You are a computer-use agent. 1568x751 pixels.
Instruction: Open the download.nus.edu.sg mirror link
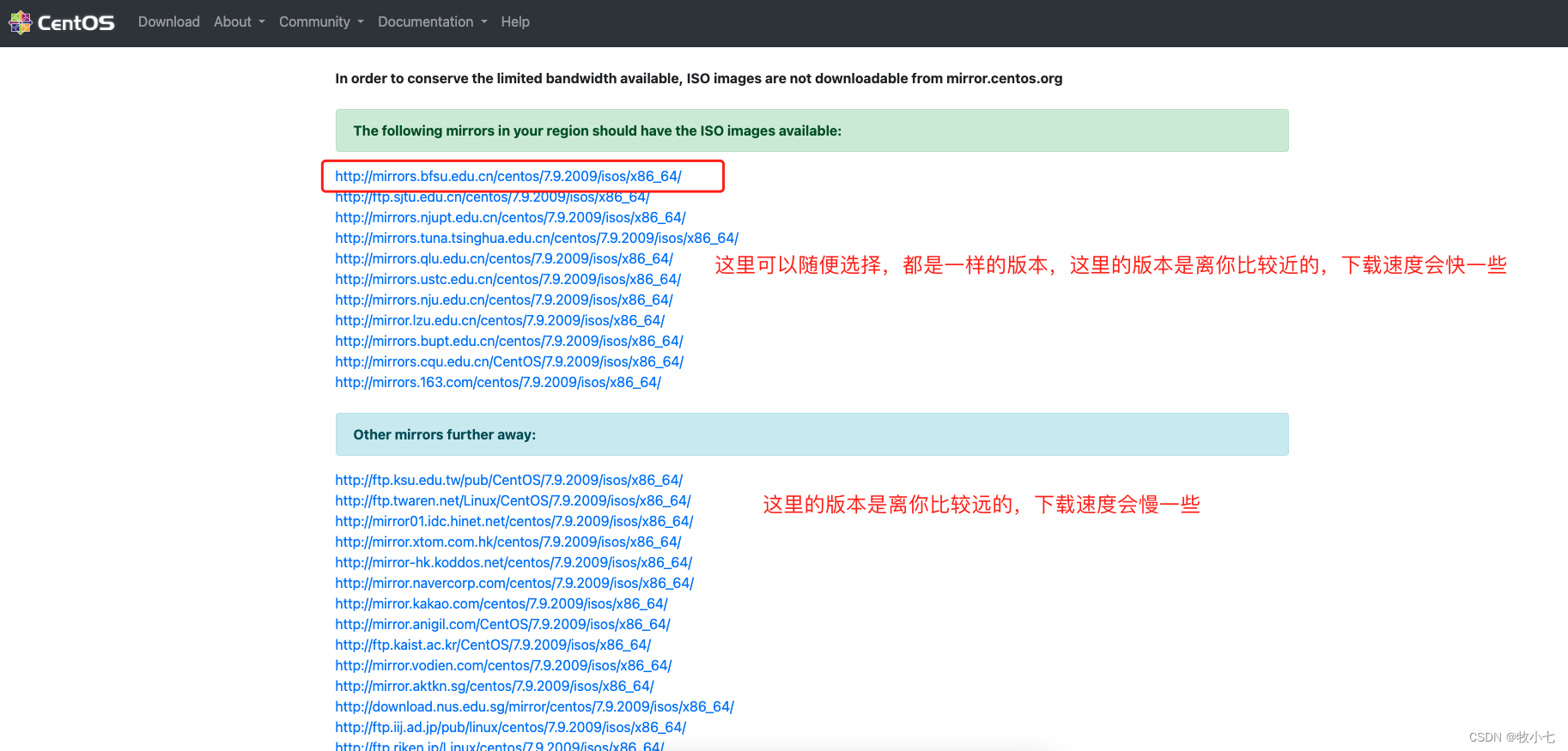pyautogui.click(x=534, y=706)
